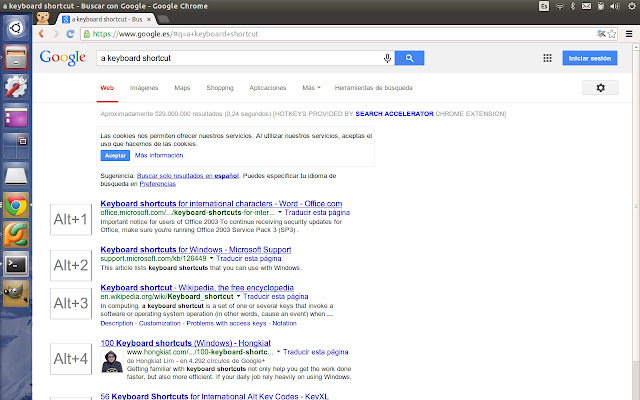The width and height of the screenshot is (640, 400).
Task: Switch to Shopping results
Action: [x=220, y=88]
